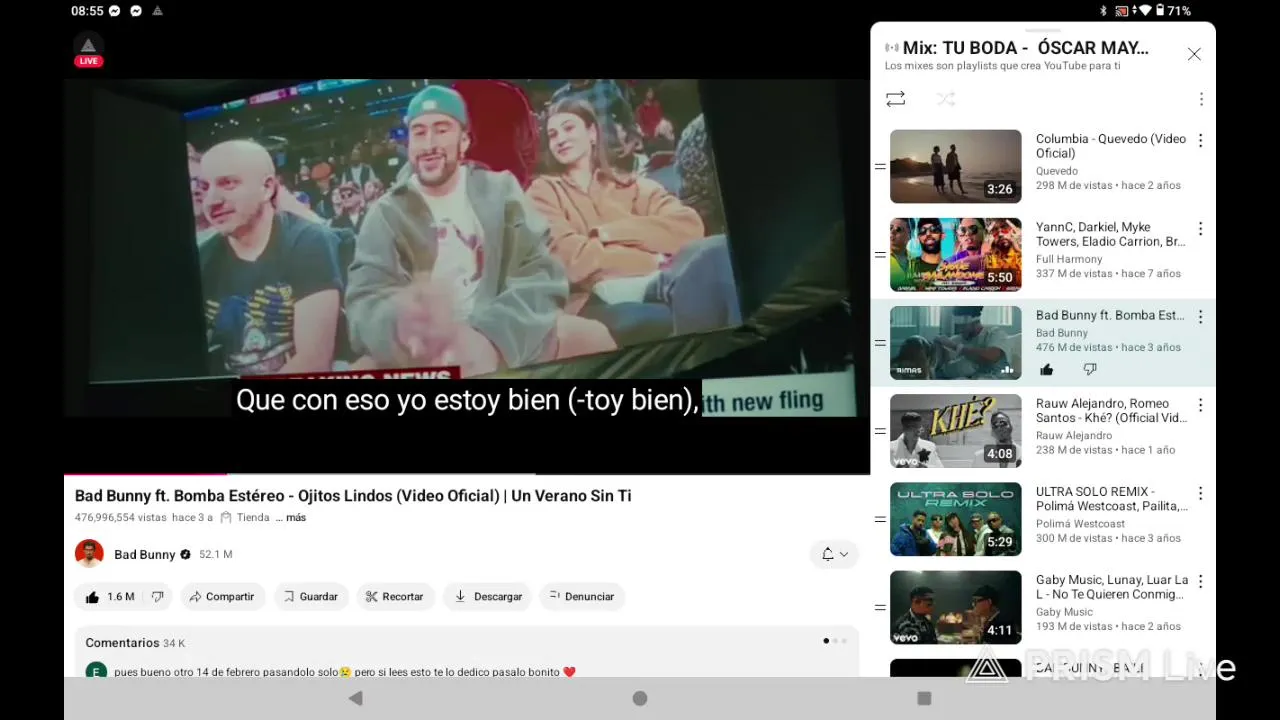Open options for current Bad Bunny playlist item
Image resolution: width=1280 pixels, height=720 pixels.
click(1201, 317)
